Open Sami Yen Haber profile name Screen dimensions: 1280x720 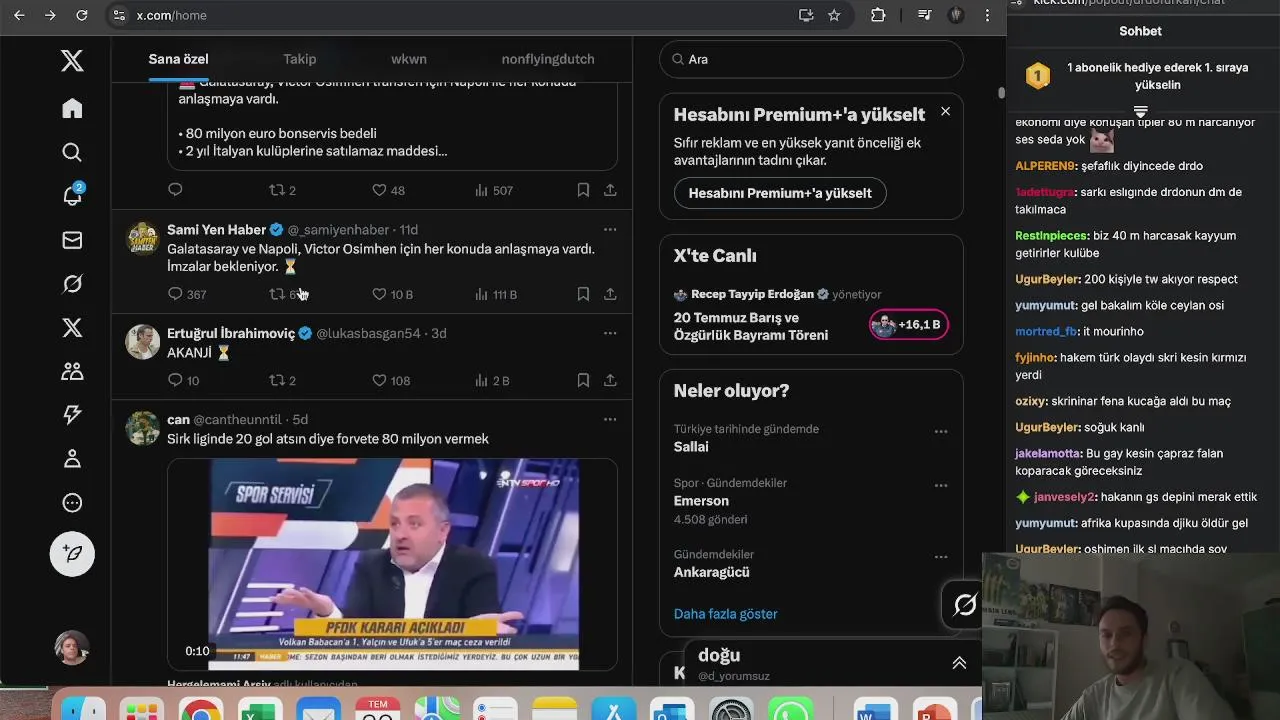coord(216,230)
